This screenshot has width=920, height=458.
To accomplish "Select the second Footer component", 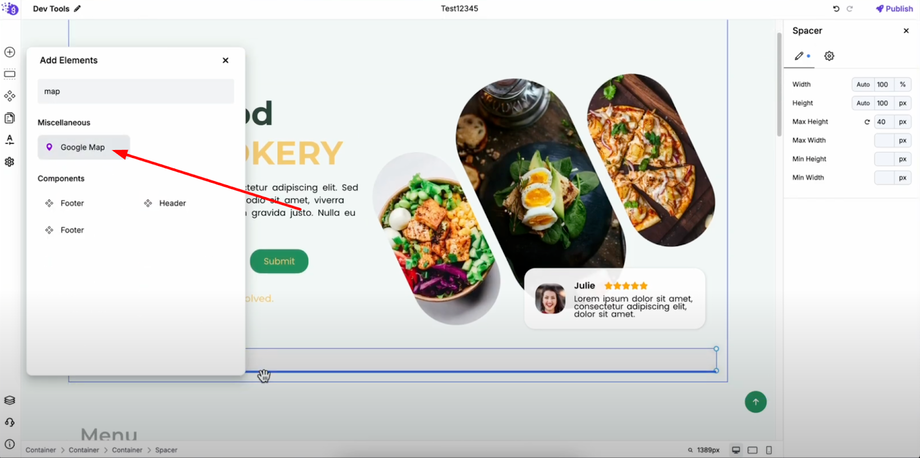I will pos(65,230).
